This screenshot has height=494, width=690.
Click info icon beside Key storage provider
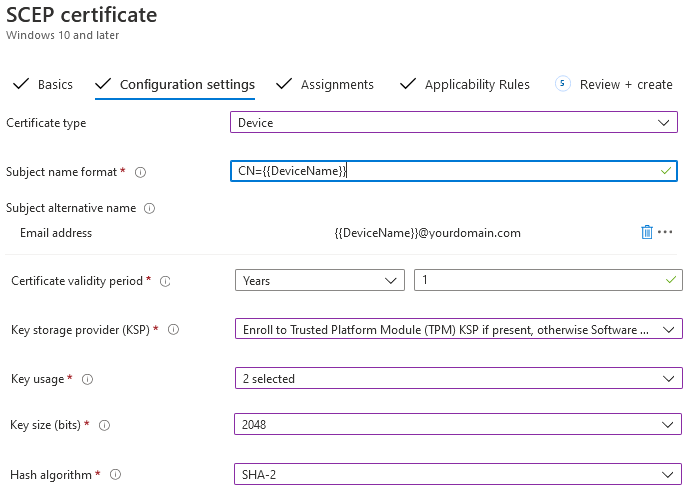(173, 329)
